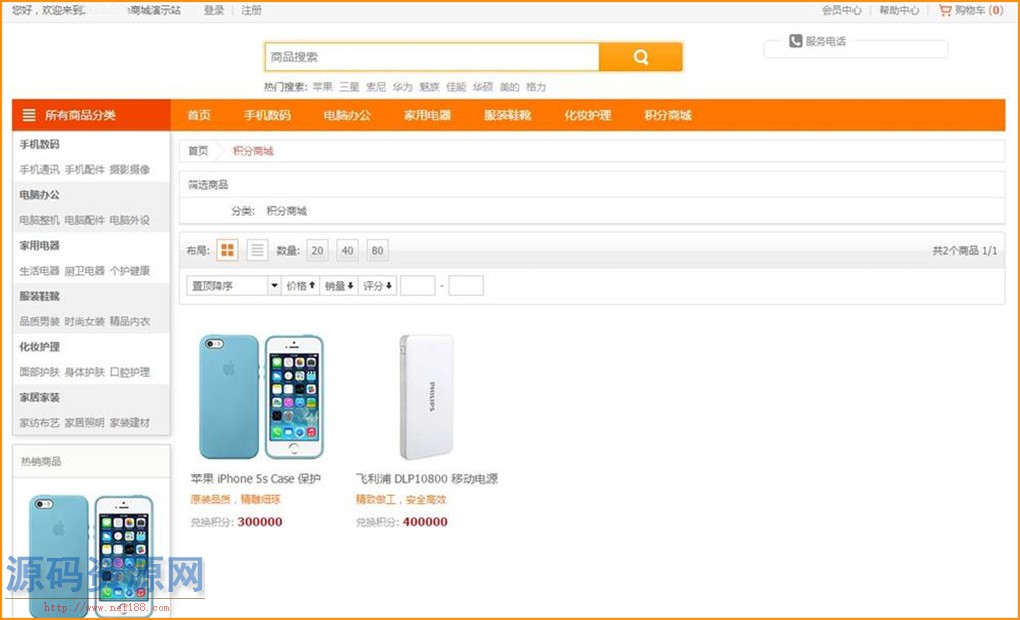Open the 积分商城 nav tab
Viewport: 1020px width, 620px height.
pos(667,115)
